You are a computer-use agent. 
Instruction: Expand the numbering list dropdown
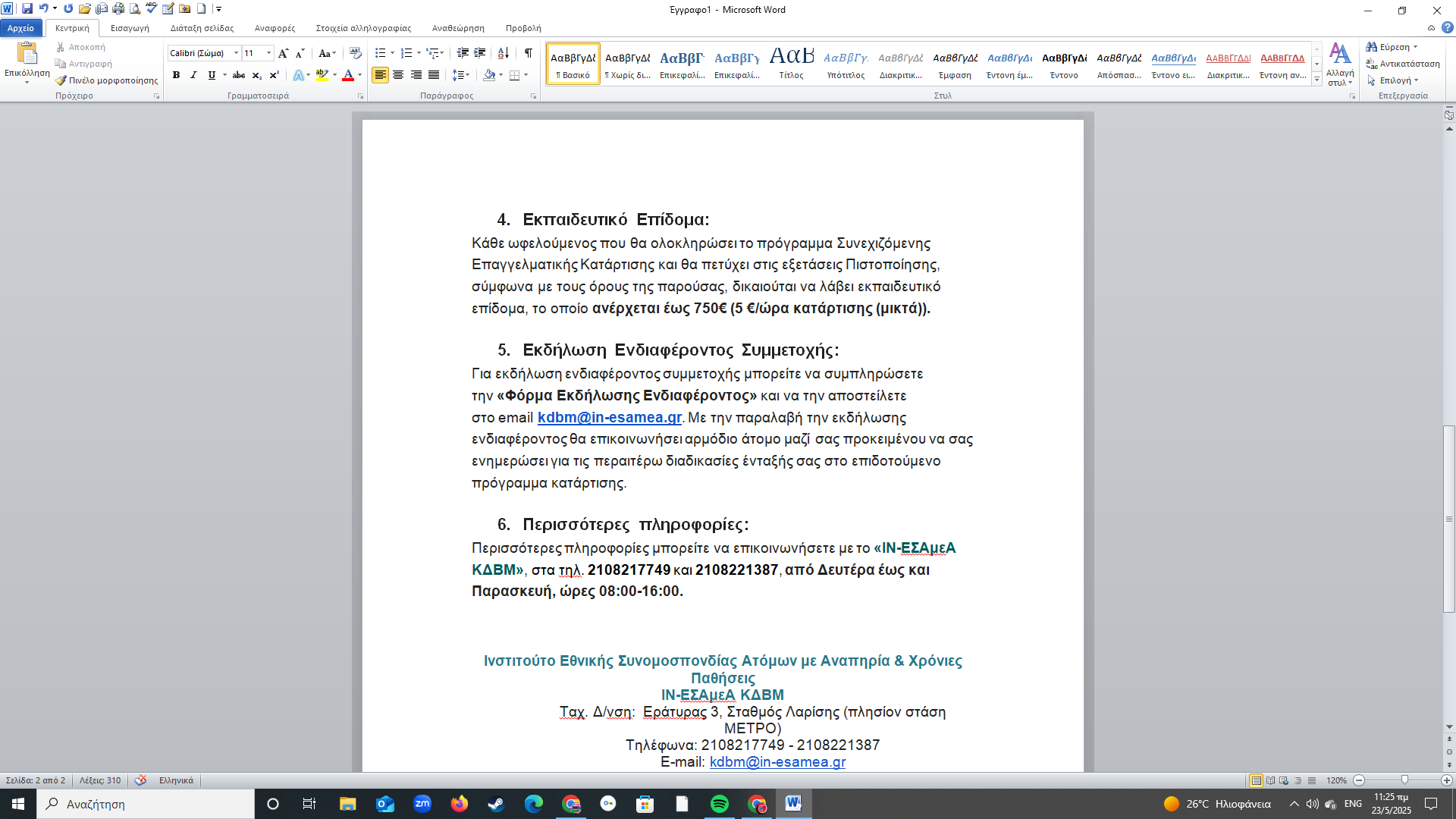tap(419, 53)
